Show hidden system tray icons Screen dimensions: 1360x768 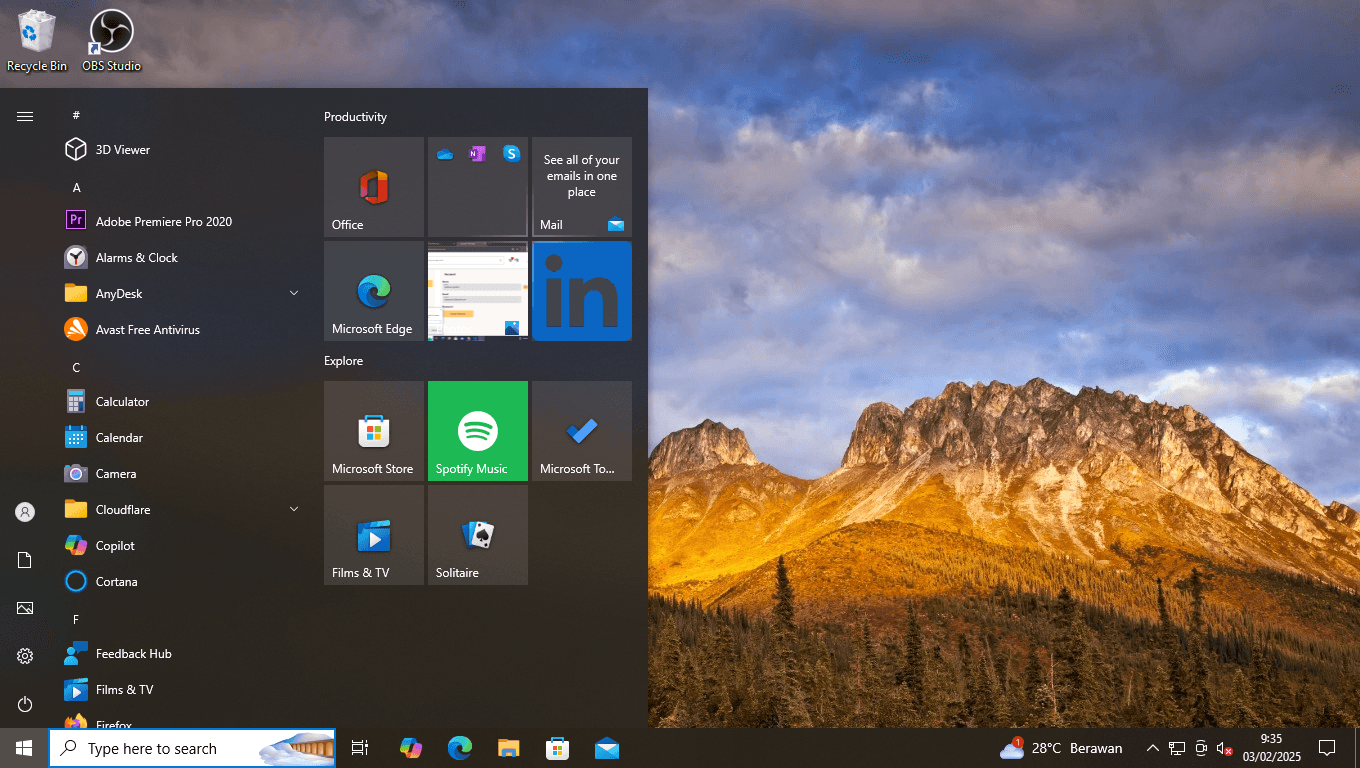1152,748
